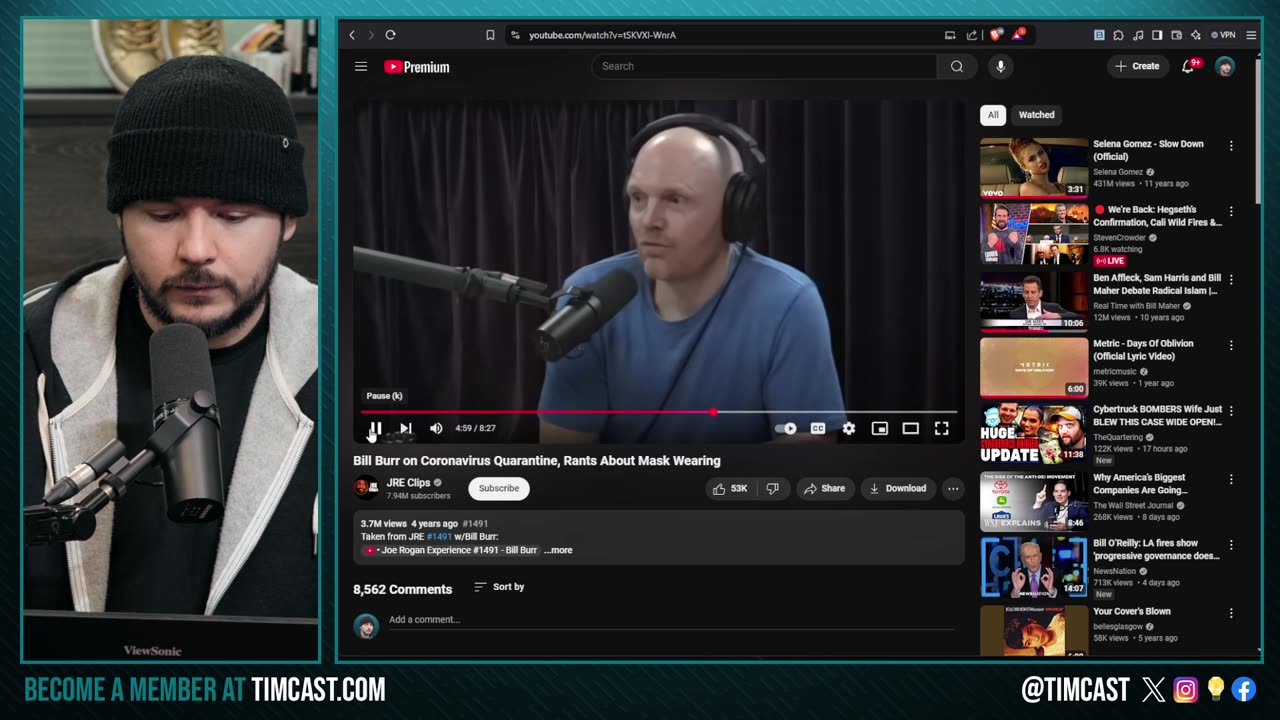The image size is (1280, 720).
Task: Open the Create menu
Action: pos(1137,66)
